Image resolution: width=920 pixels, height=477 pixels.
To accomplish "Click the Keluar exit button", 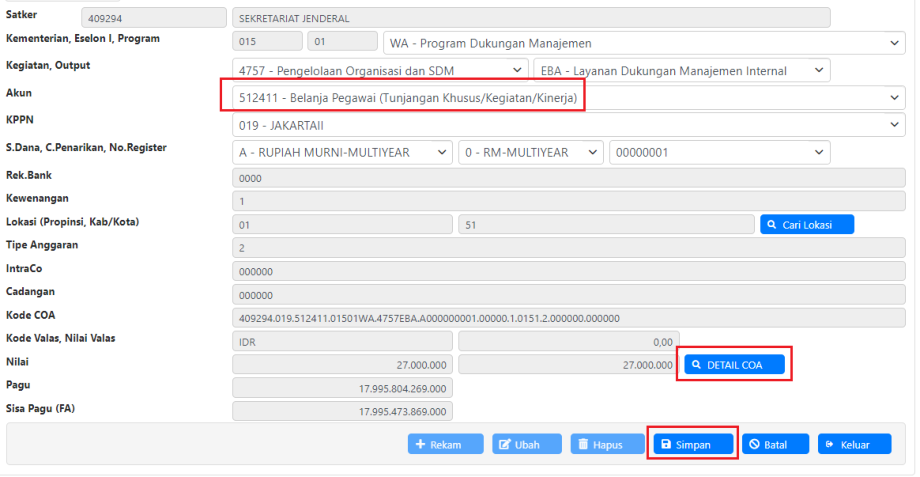I will click(853, 444).
